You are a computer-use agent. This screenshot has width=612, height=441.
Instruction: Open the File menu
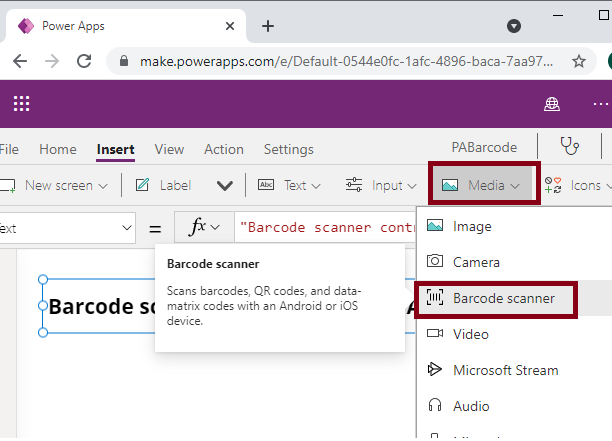pyautogui.click(x=9, y=149)
